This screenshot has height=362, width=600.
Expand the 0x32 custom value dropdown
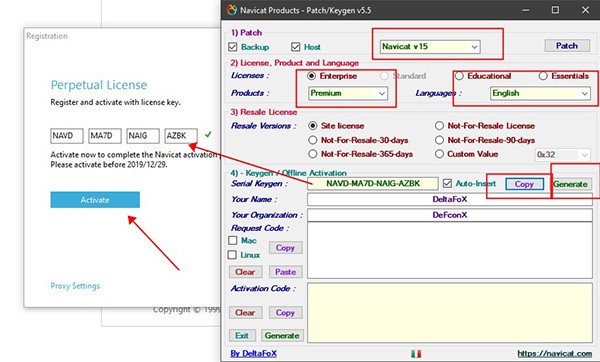click(x=562, y=155)
